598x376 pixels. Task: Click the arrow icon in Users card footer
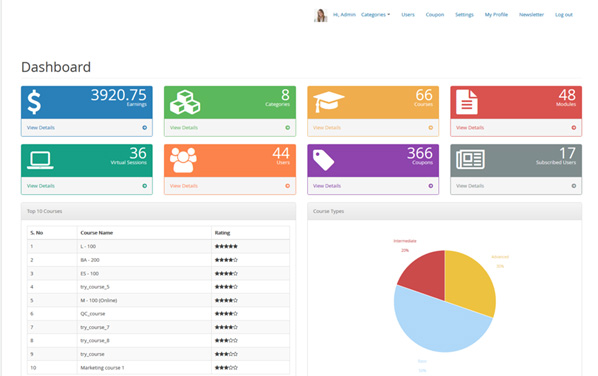[x=288, y=186]
